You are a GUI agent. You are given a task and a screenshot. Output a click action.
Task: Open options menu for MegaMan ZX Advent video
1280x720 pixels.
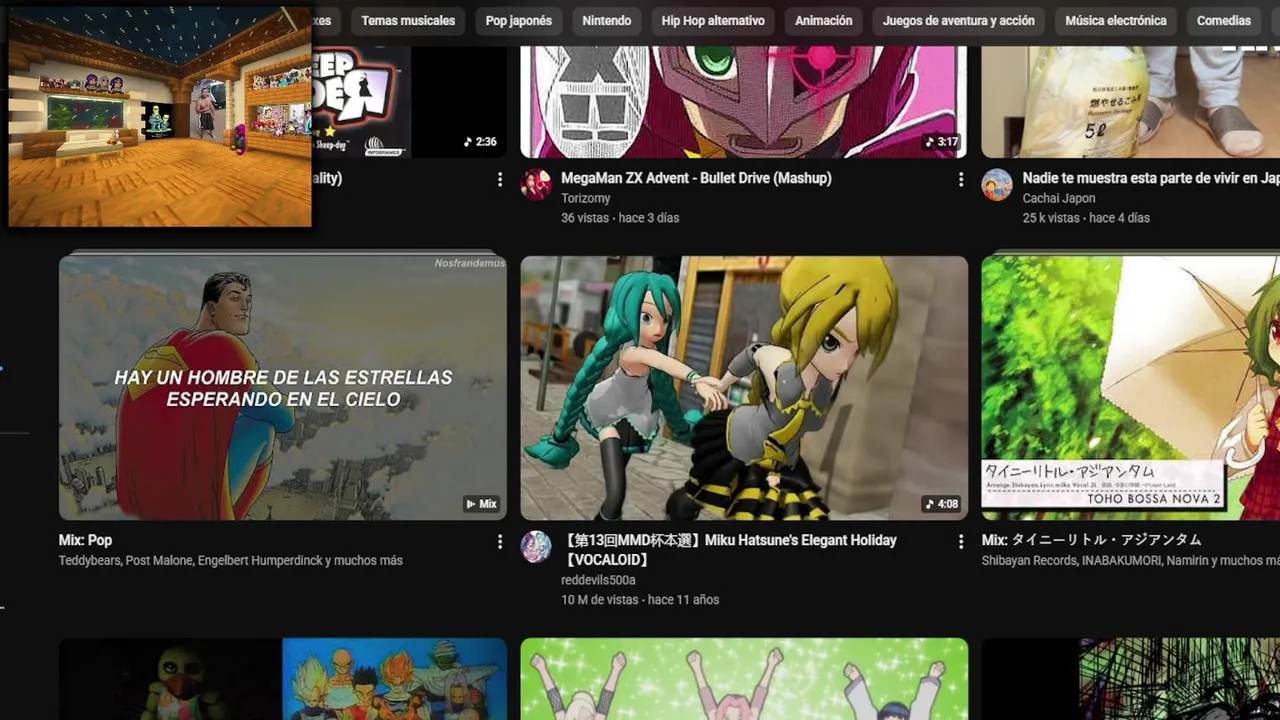[961, 179]
